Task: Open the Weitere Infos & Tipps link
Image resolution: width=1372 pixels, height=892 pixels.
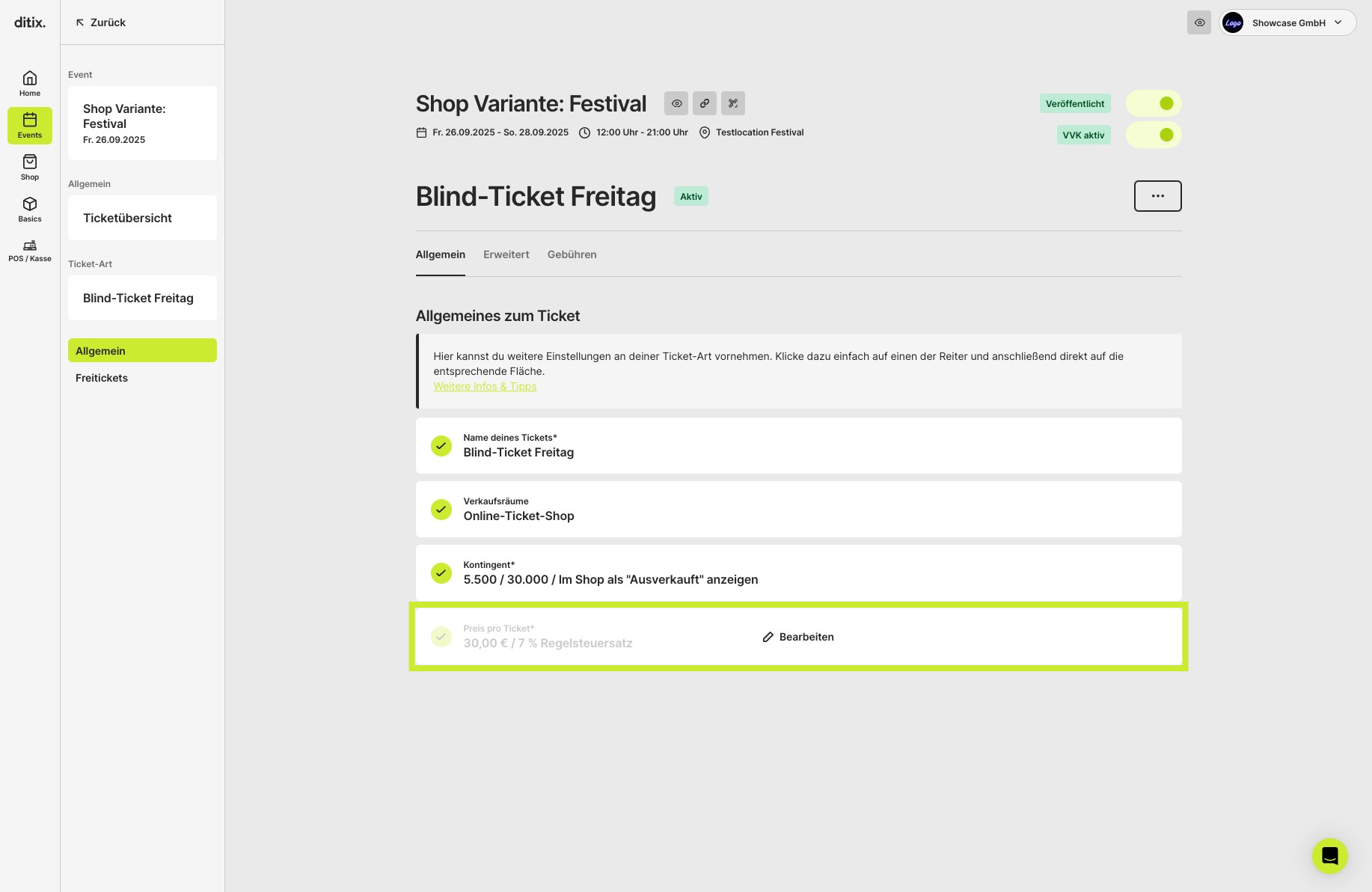Action: coord(485,386)
